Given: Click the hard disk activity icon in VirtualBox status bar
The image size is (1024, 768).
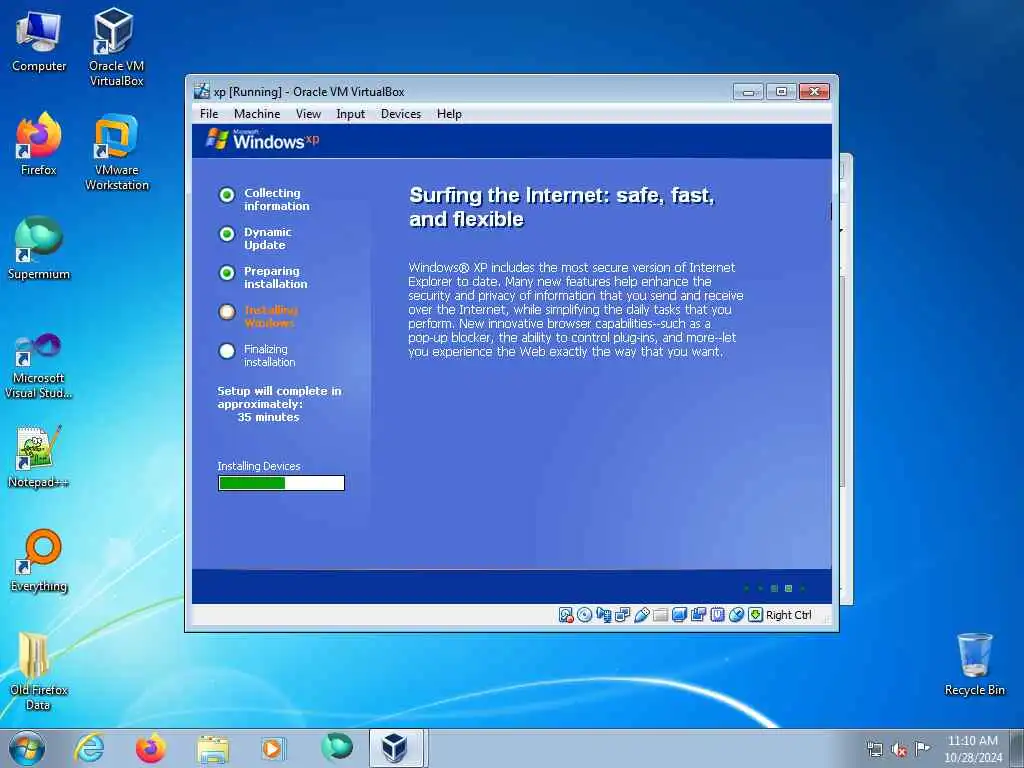Looking at the screenshot, I should [x=566, y=615].
